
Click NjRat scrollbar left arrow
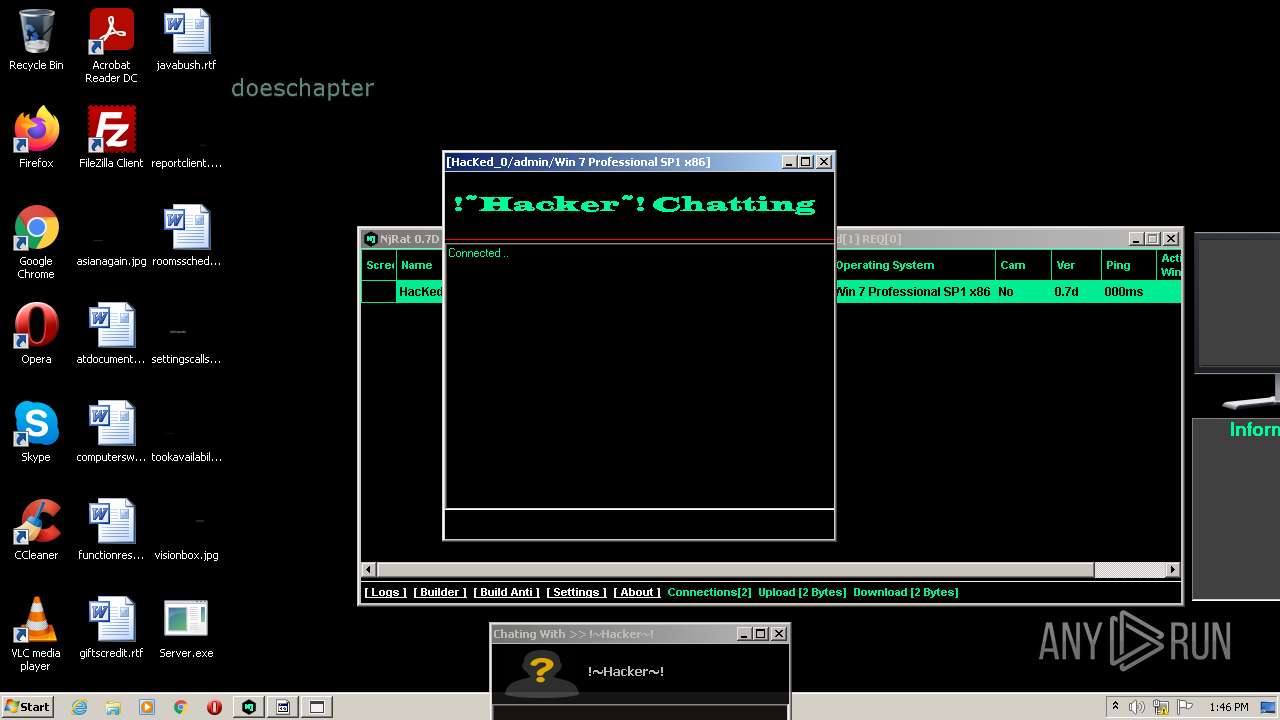pos(368,570)
